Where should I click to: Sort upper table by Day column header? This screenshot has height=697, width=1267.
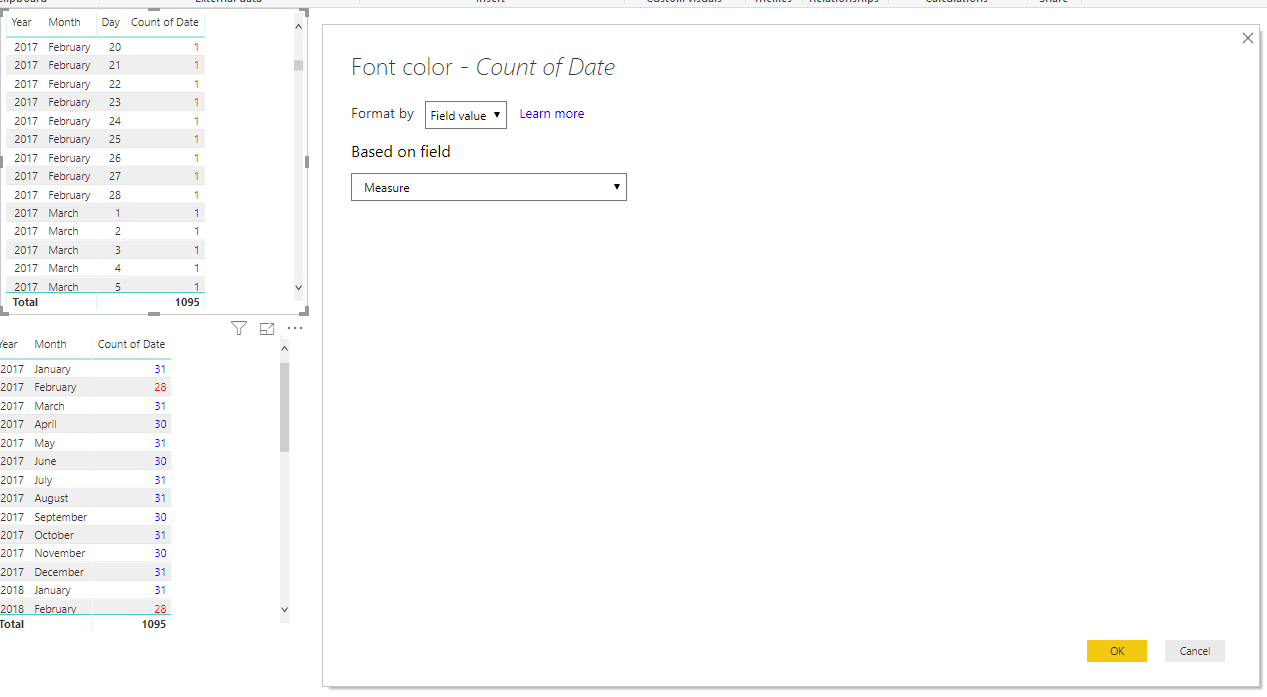[x=110, y=22]
